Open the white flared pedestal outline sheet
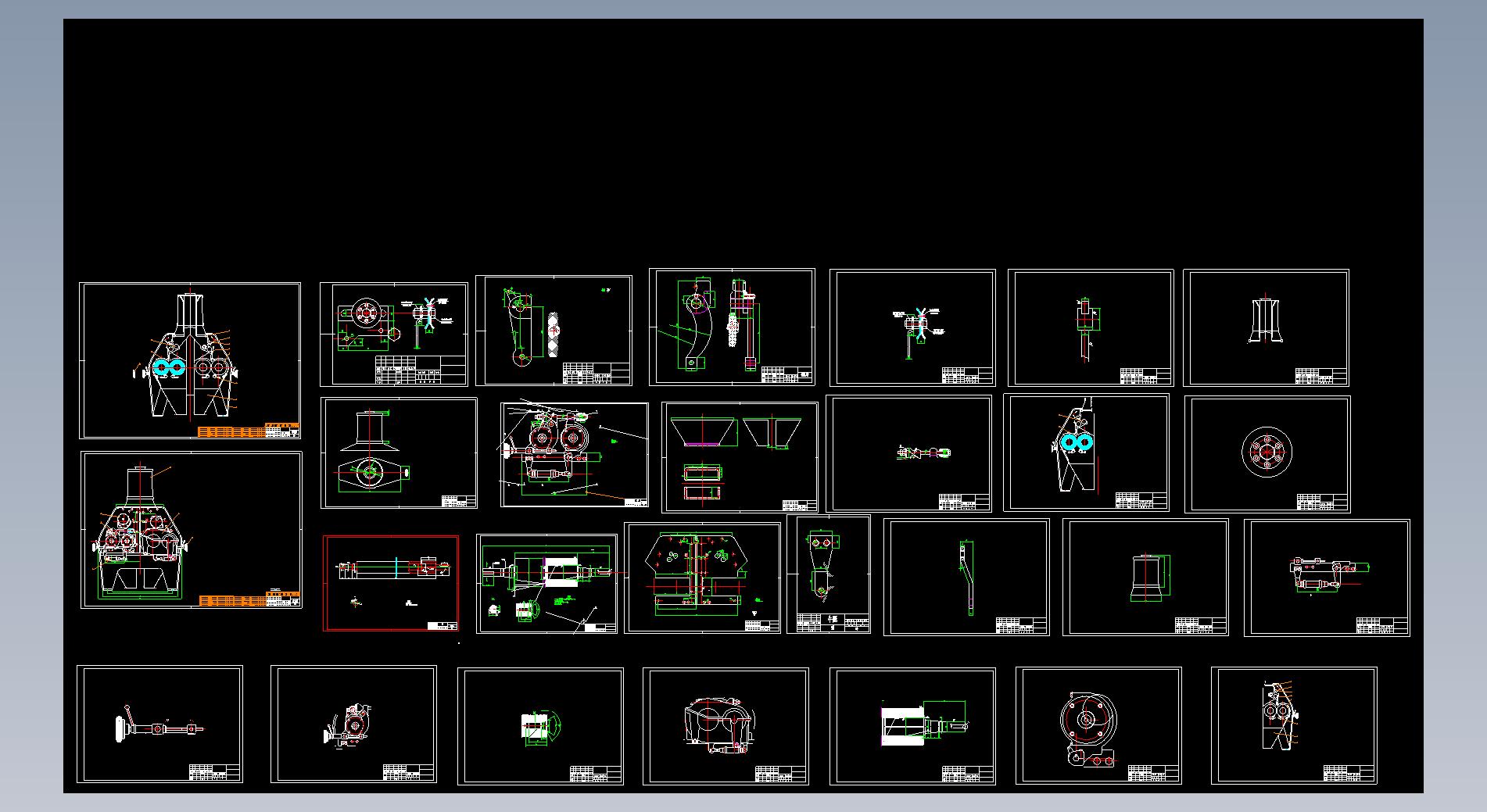 coord(1267,327)
